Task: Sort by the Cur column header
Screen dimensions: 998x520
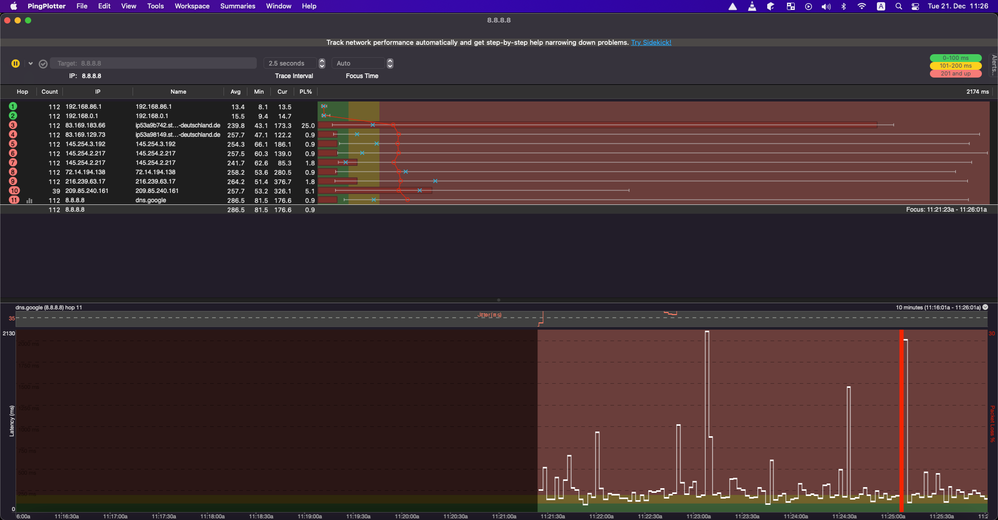Action: tap(282, 92)
